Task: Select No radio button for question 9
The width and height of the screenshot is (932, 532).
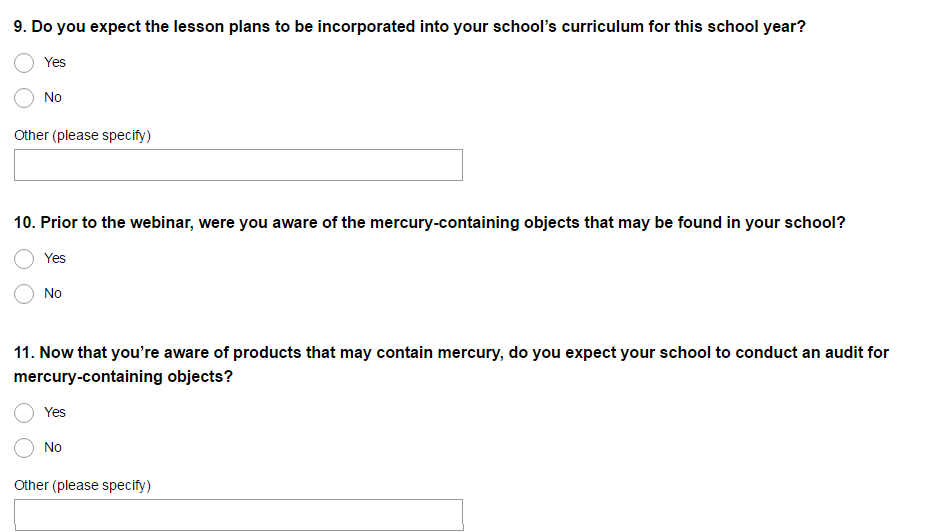Action: [24, 98]
